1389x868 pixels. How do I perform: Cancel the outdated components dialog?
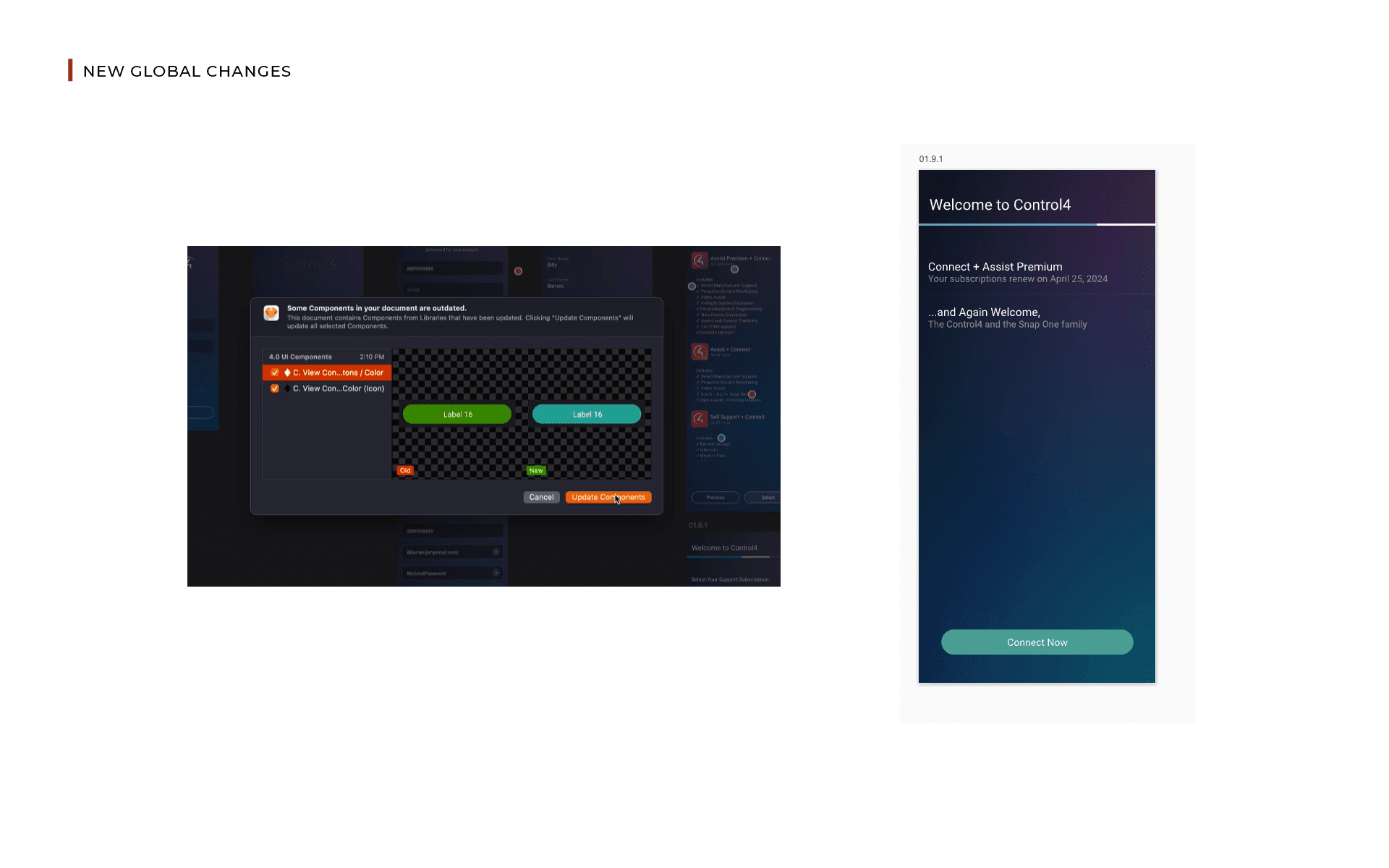click(541, 497)
